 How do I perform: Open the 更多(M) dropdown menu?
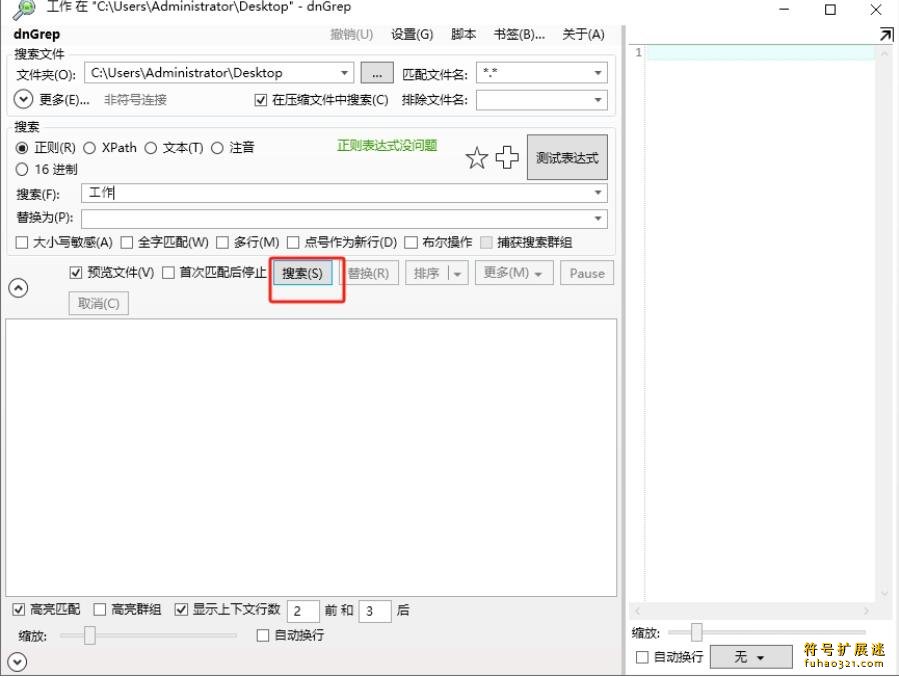click(x=513, y=272)
